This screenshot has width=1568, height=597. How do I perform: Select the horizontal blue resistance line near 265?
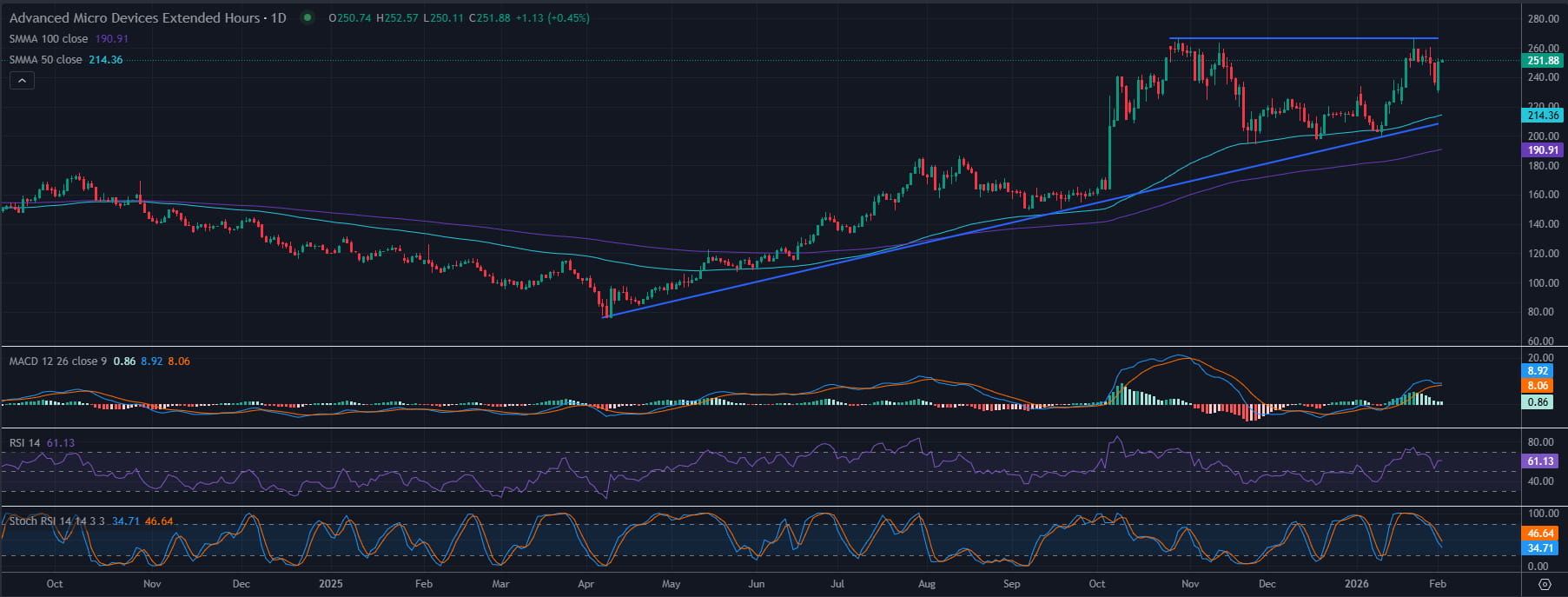click(1303, 38)
